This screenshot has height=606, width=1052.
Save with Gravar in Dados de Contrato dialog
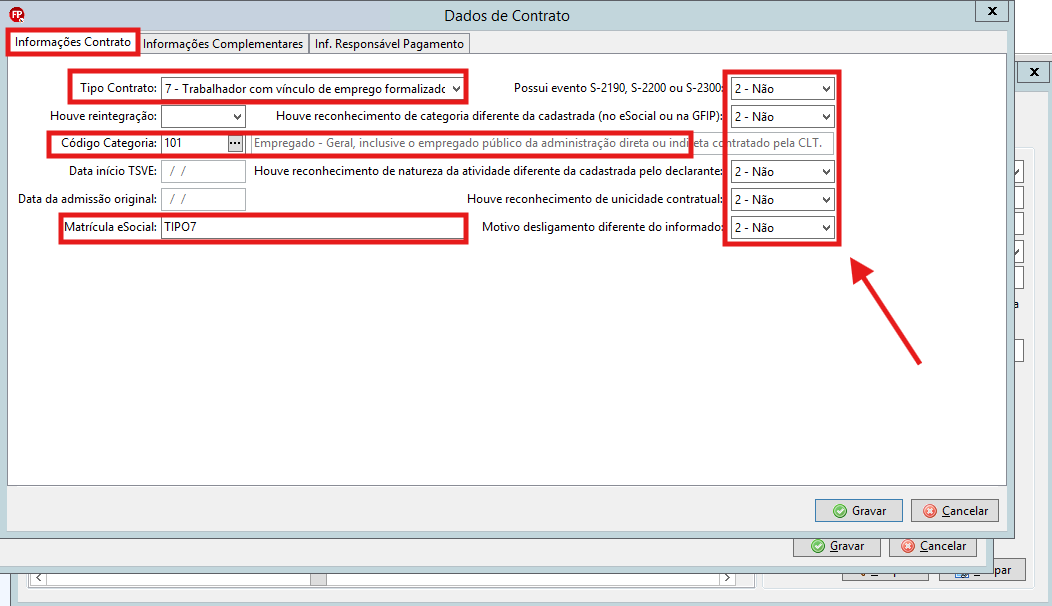point(859,511)
